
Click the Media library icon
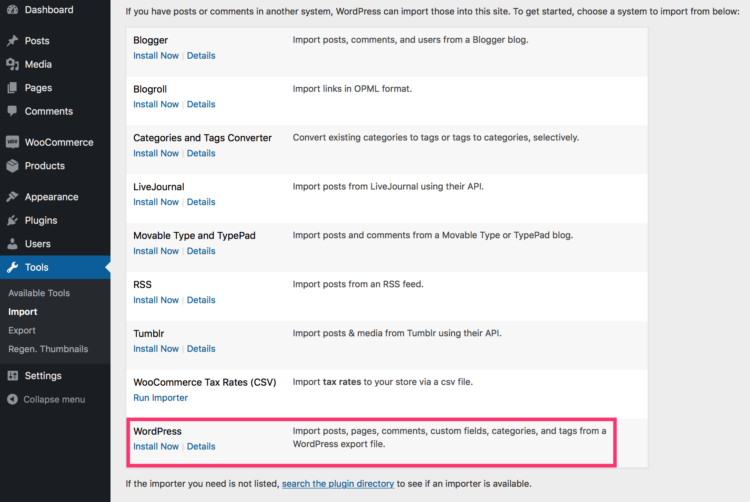pyautogui.click(x=12, y=64)
